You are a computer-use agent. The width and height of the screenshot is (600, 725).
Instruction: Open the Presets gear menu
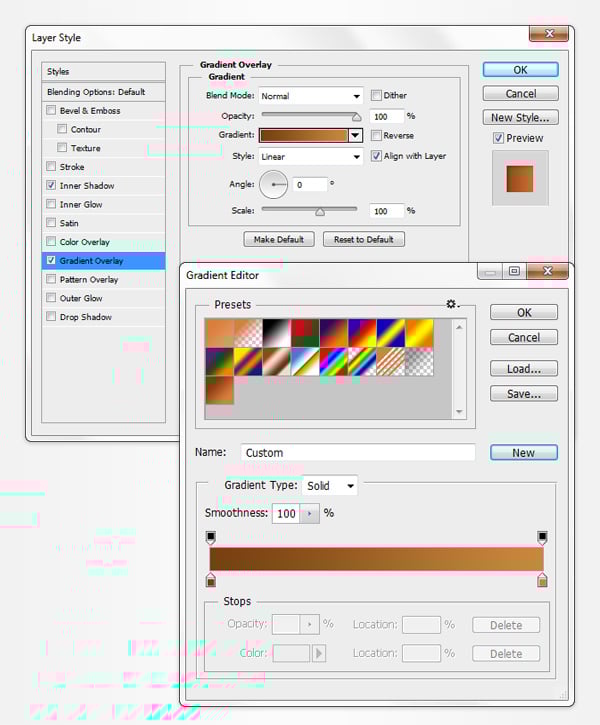pos(452,304)
